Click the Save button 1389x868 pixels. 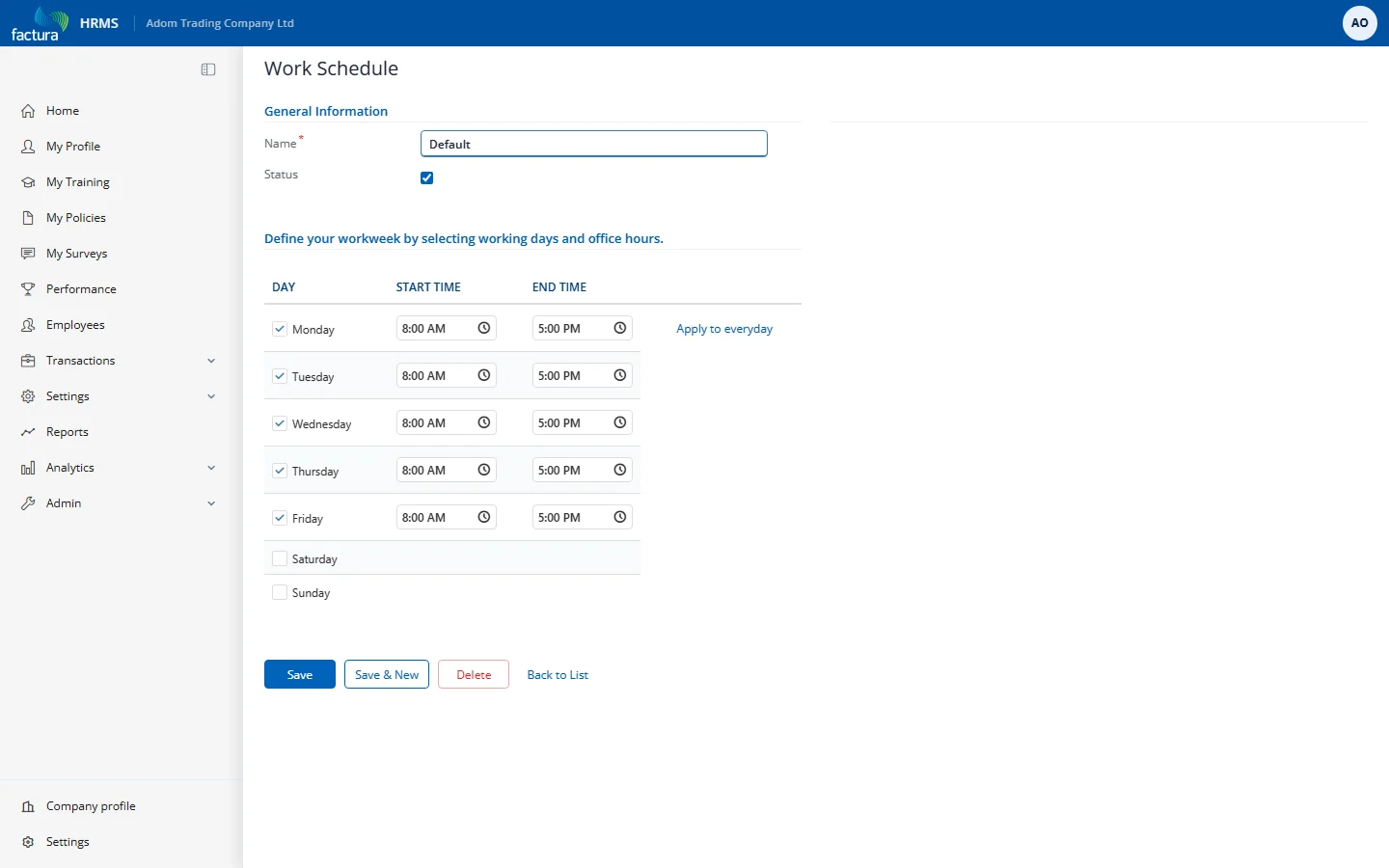coord(300,674)
